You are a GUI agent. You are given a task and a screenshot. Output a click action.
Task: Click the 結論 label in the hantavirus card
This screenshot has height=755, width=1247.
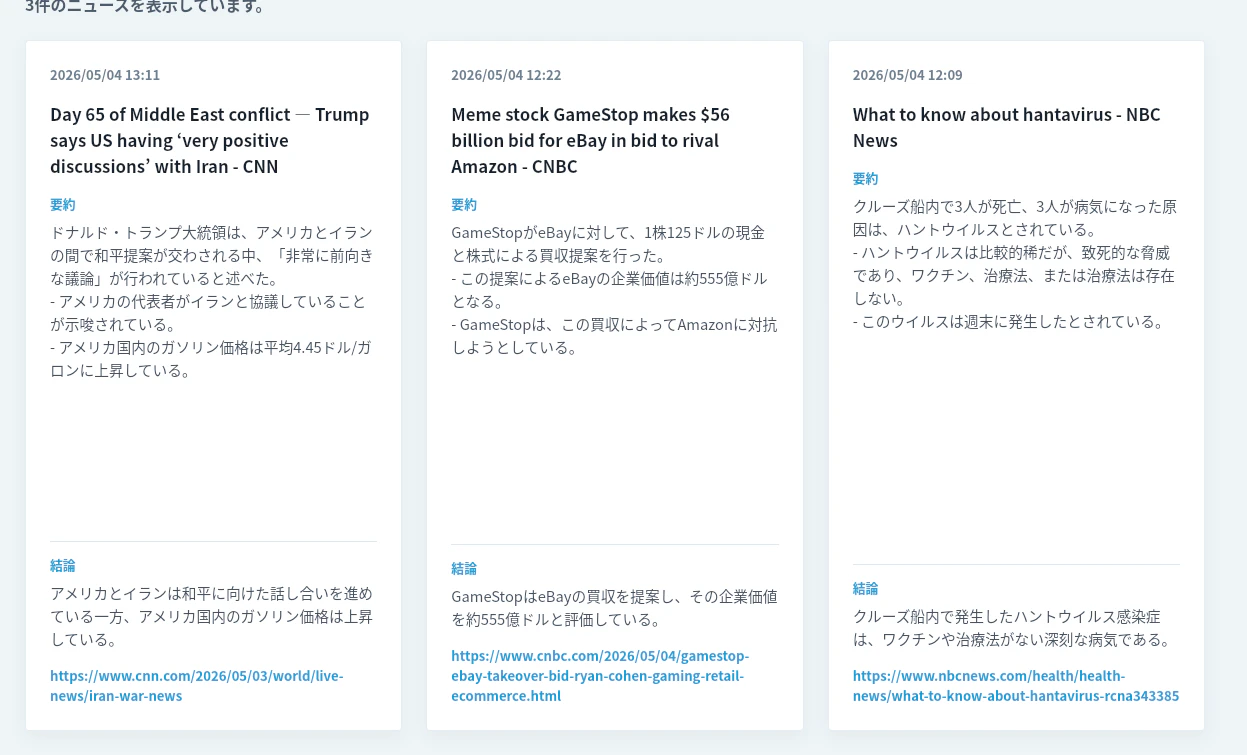pos(866,588)
